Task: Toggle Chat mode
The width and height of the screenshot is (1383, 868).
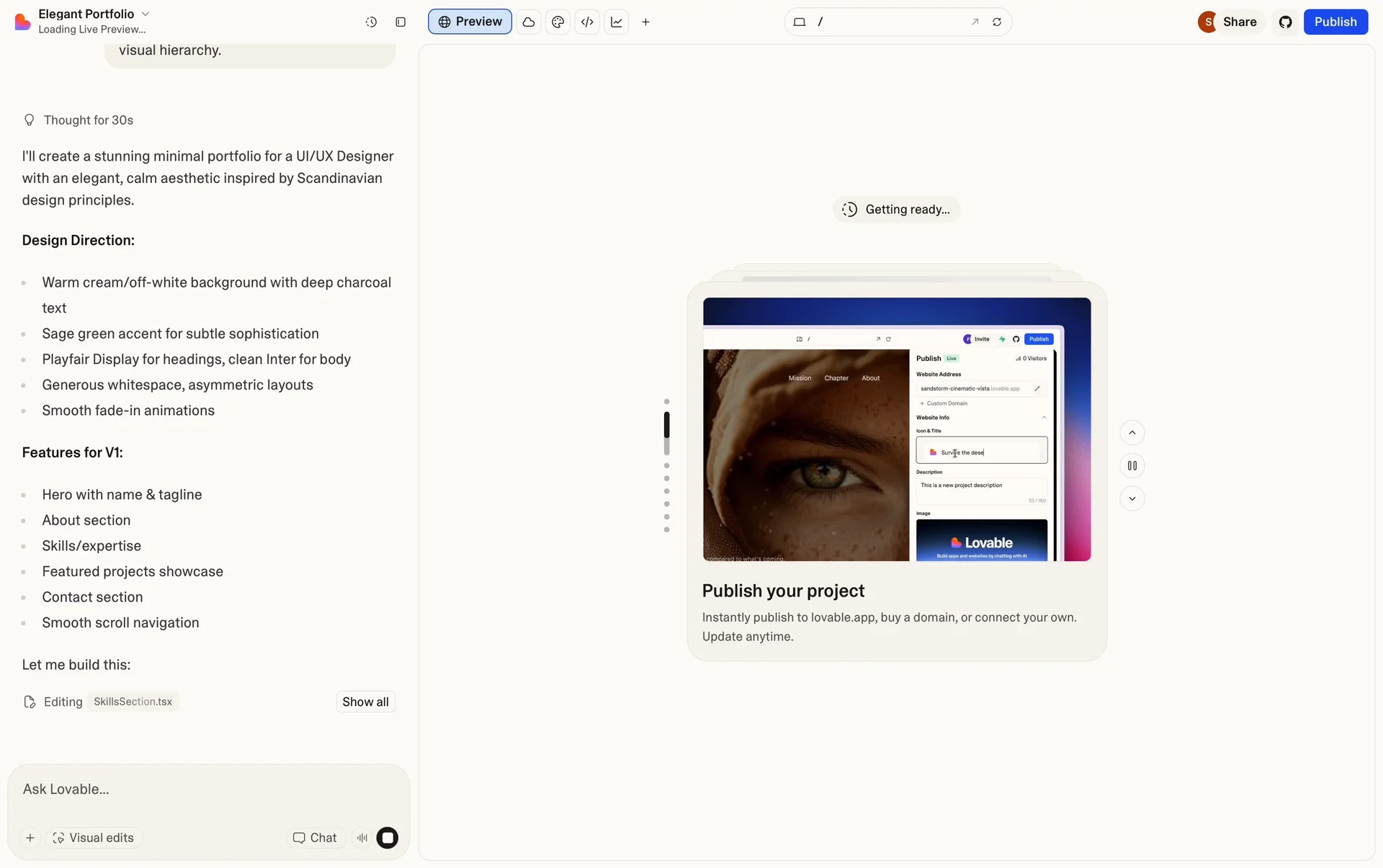Action: pos(315,838)
